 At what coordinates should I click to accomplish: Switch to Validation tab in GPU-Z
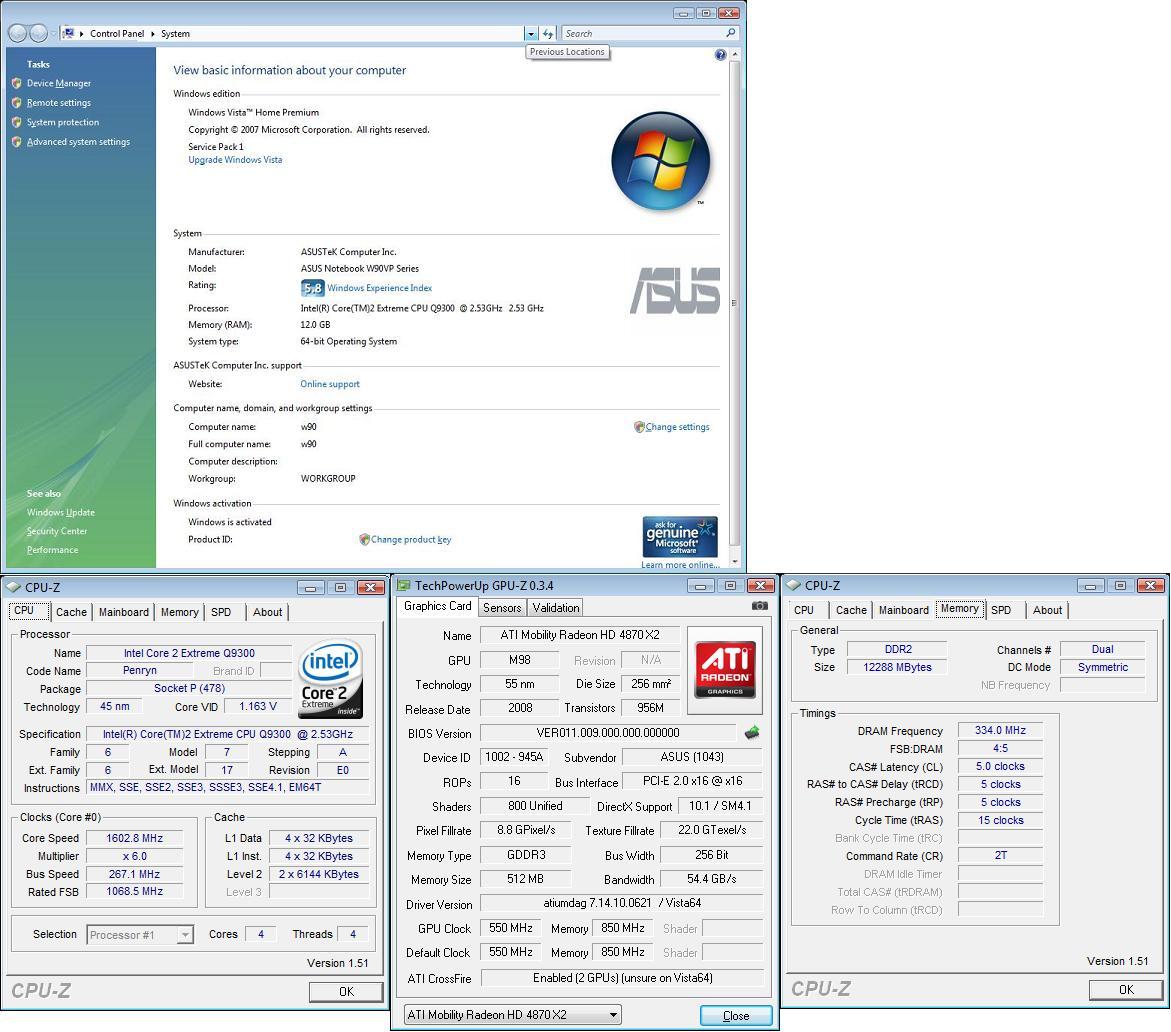click(x=556, y=608)
